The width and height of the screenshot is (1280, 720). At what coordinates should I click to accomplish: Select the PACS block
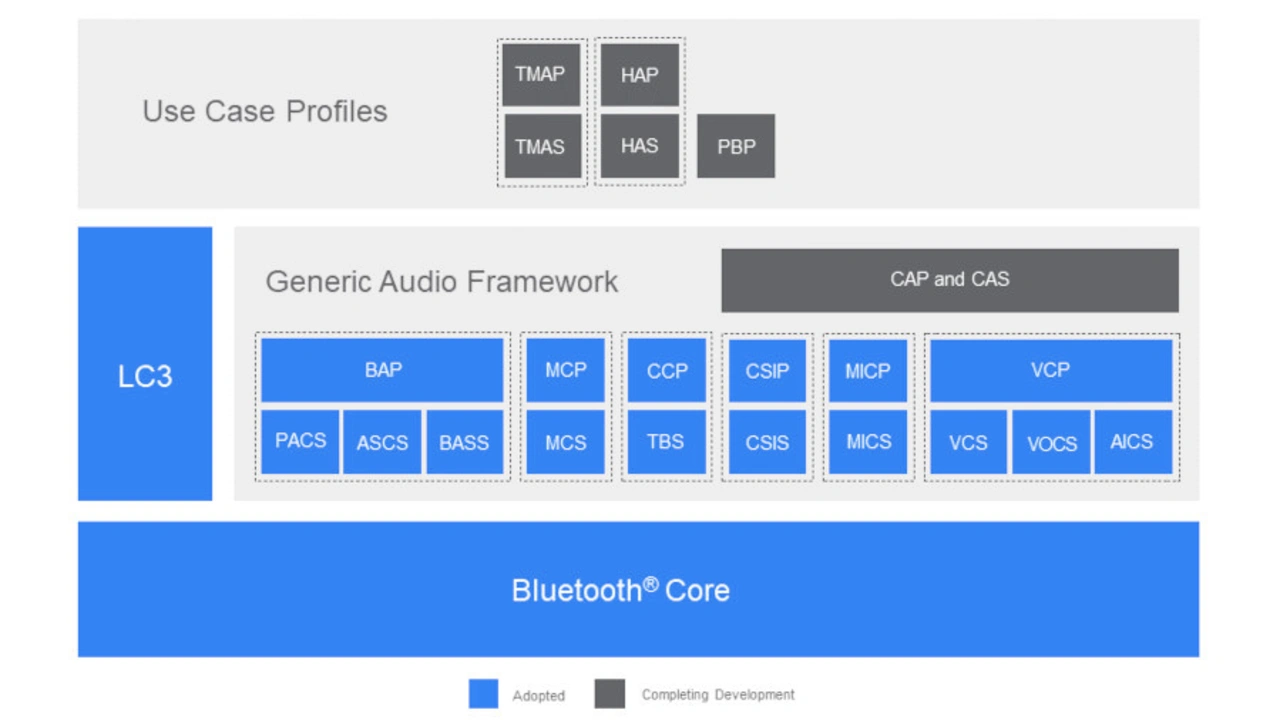300,442
